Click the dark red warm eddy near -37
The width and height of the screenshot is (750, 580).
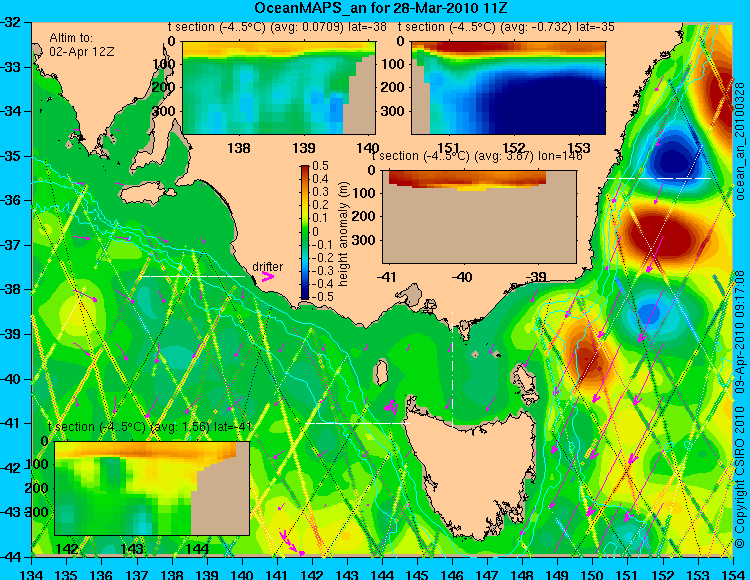(660, 234)
